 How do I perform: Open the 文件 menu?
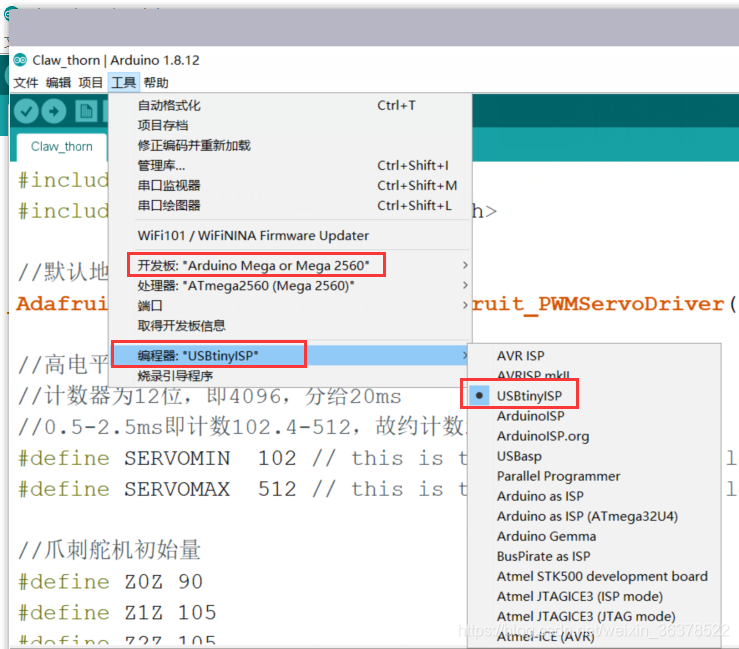pos(25,83)
